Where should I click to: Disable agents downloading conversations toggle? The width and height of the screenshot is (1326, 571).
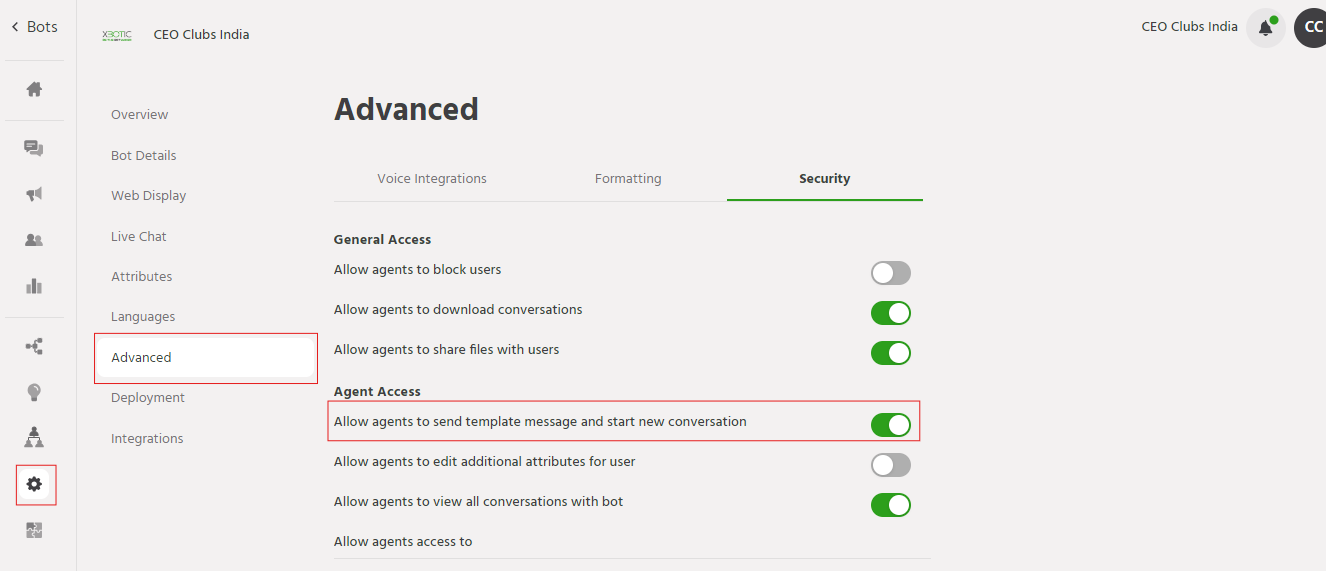tap(890, 313)
